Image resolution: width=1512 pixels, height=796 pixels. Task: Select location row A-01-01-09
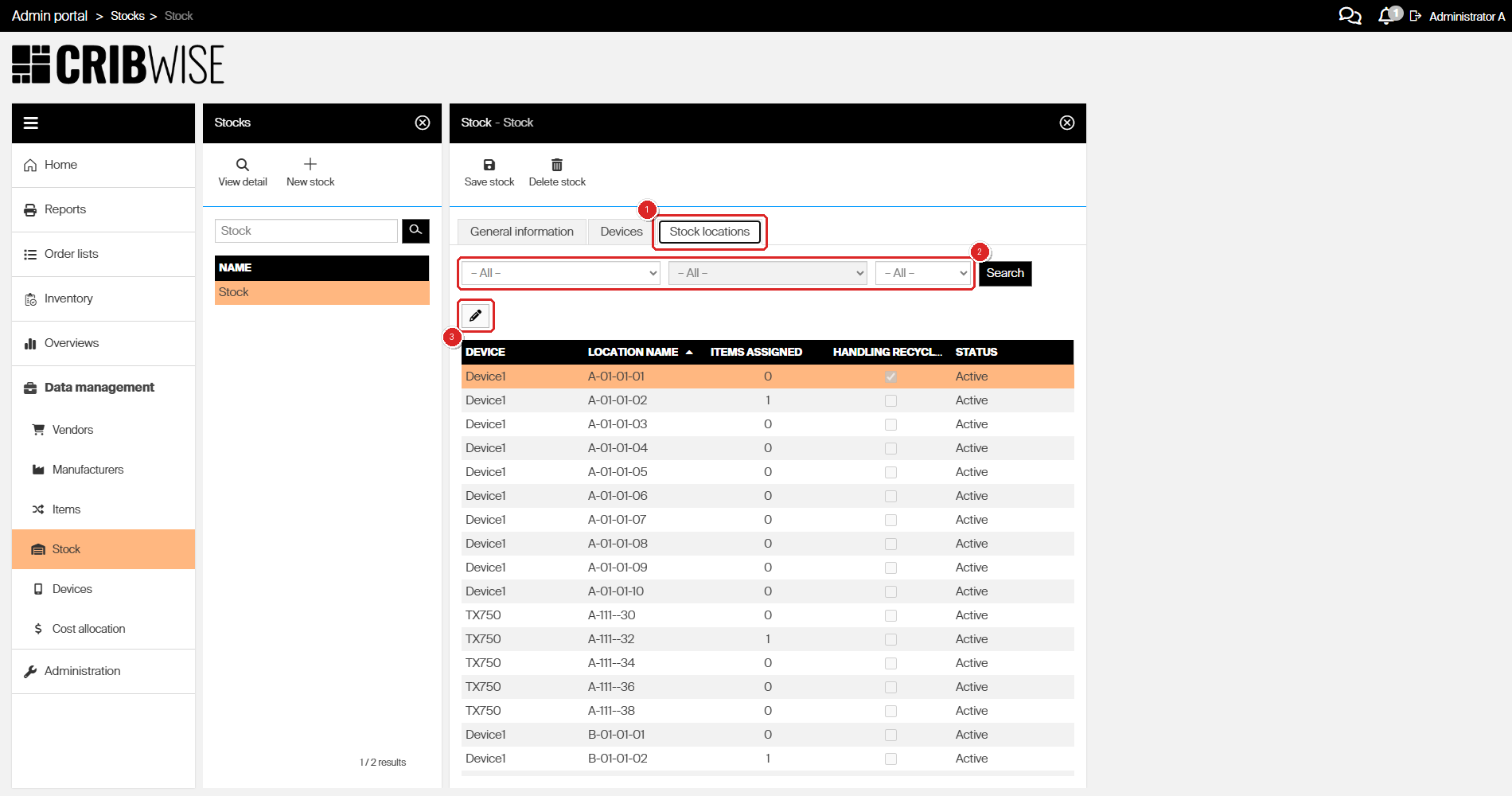(x=768, y=568)
